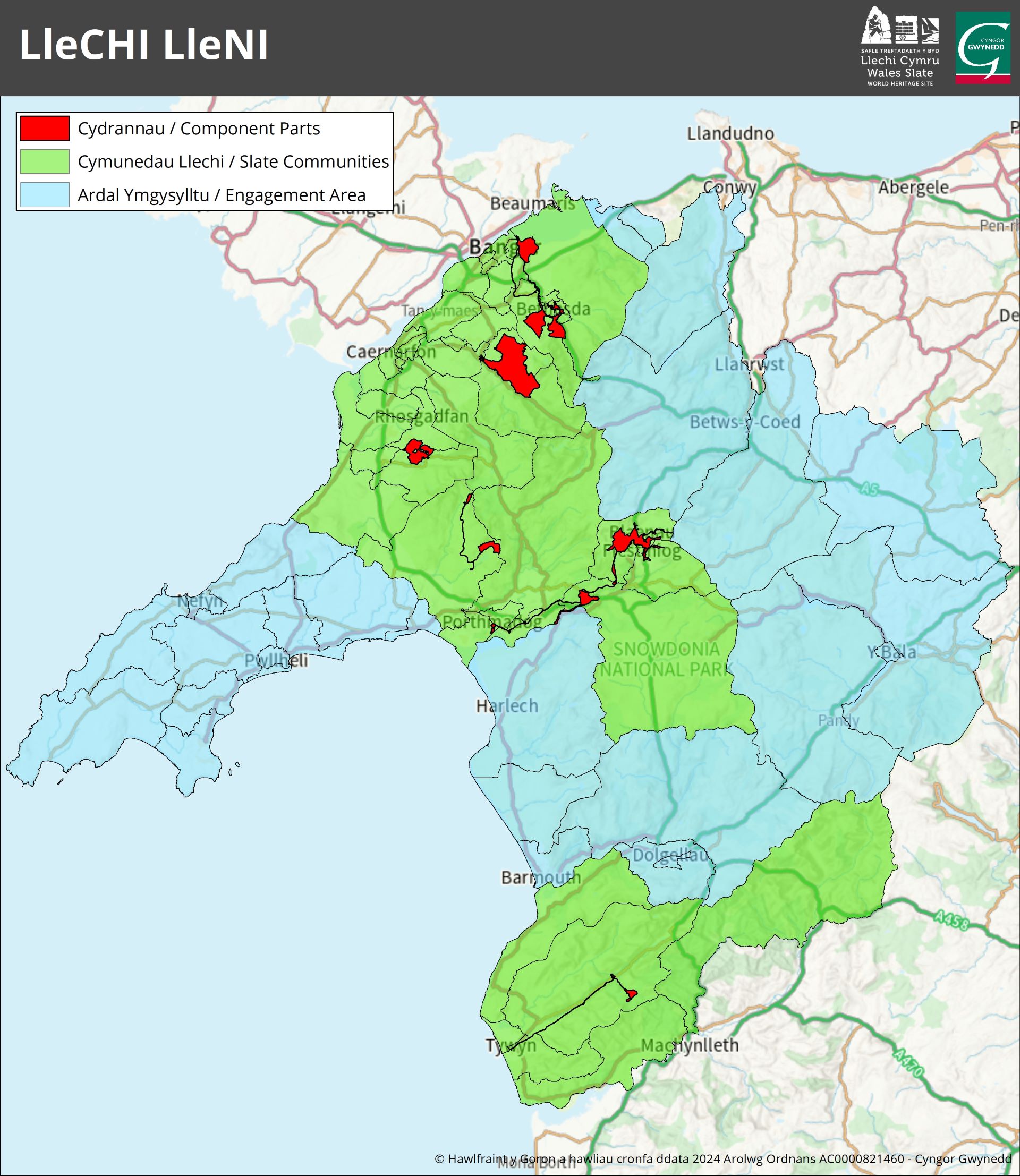Toggle the Cymunedau Llechi / Slate Communities layer
The height and width of the screenshot is (1176, 1020).
pos(233,161)
